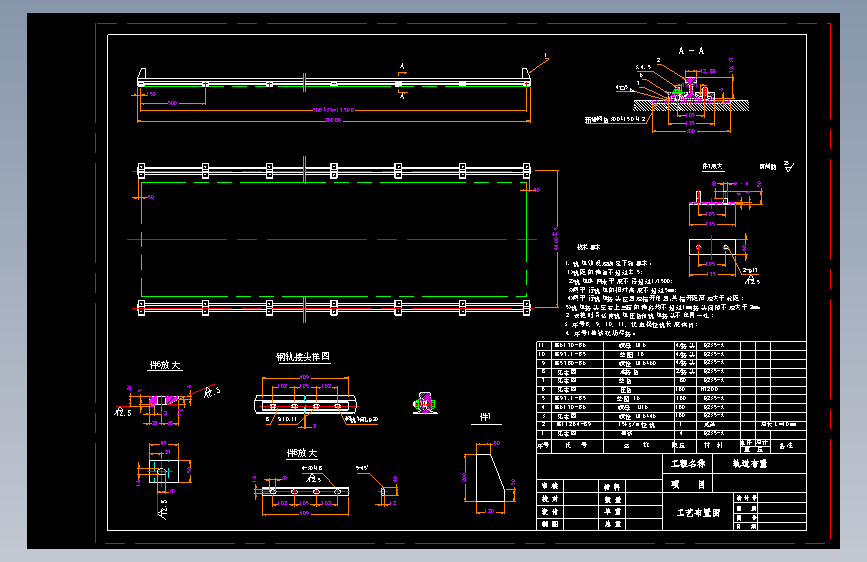Select the "审核" cell in title block
The height and width of the screenshot is (562, 867).
pos(550,486)
